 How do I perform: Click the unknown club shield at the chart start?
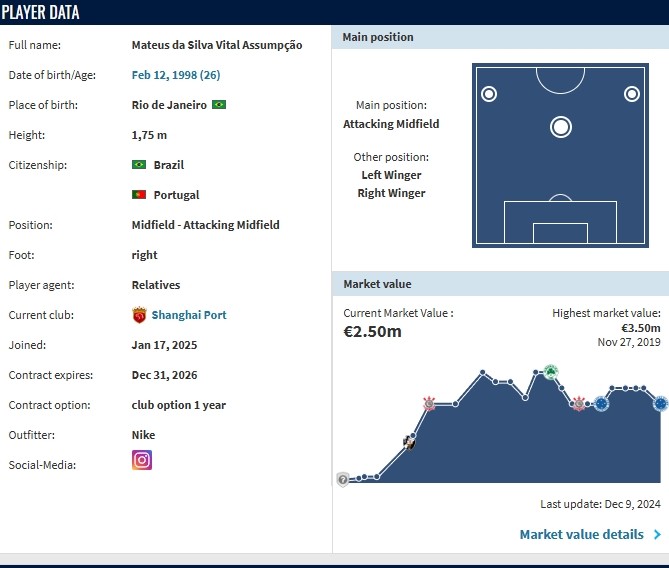(x=343, y=480)
